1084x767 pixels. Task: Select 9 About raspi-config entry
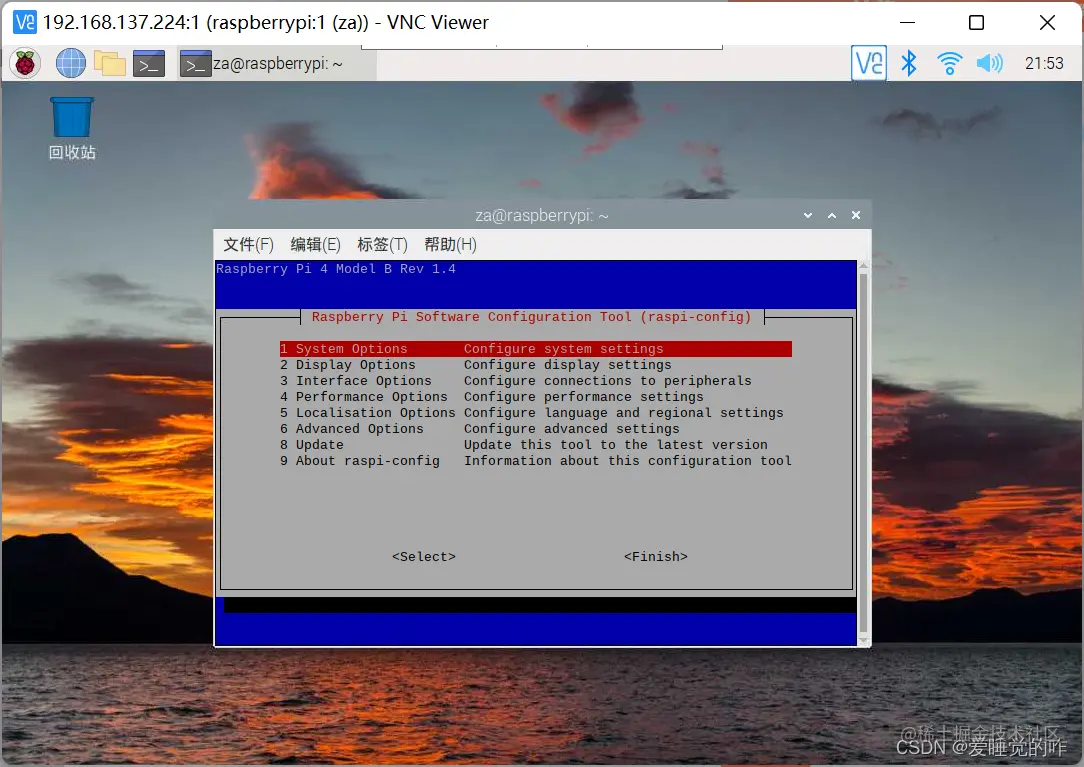click(535, 461)
